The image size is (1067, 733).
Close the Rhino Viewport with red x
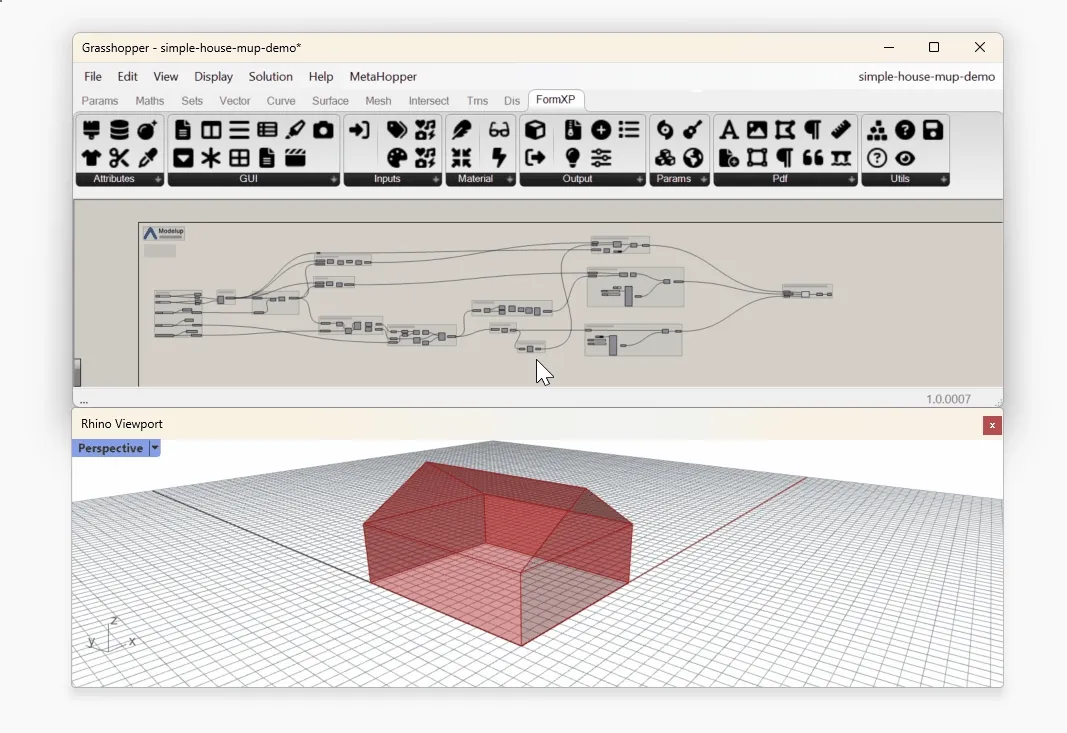click(992, 426)
